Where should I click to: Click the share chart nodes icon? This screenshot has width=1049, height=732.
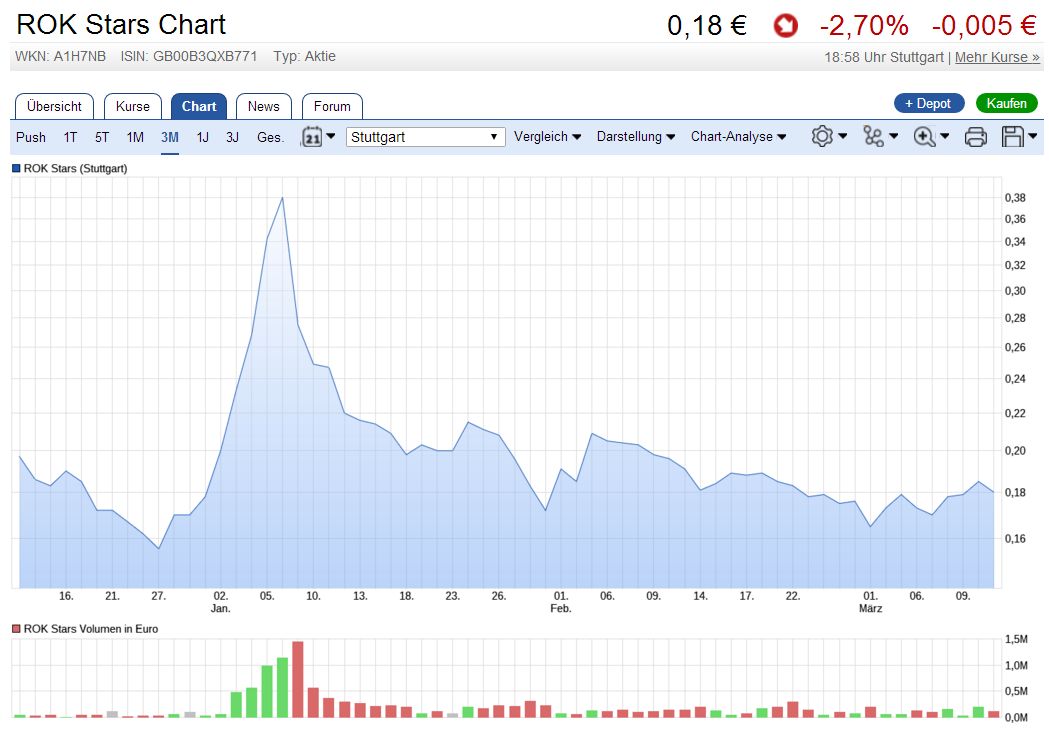(873, 136)
